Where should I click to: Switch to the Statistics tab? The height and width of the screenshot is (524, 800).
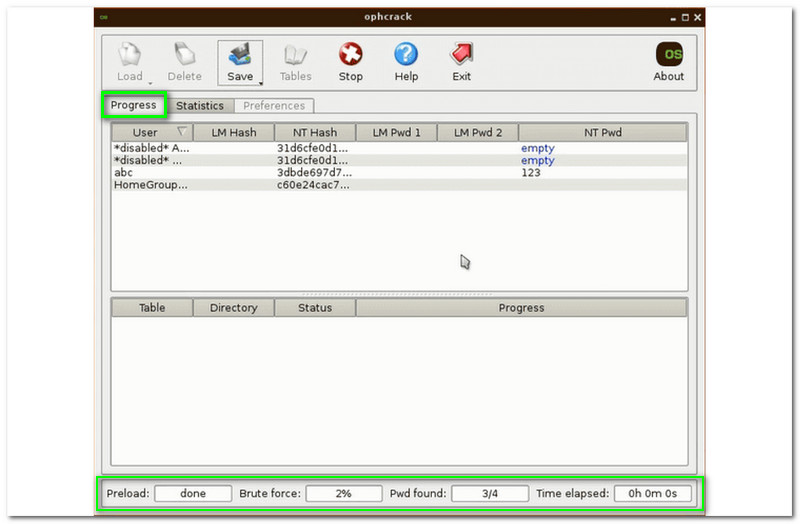coord(200,106)
